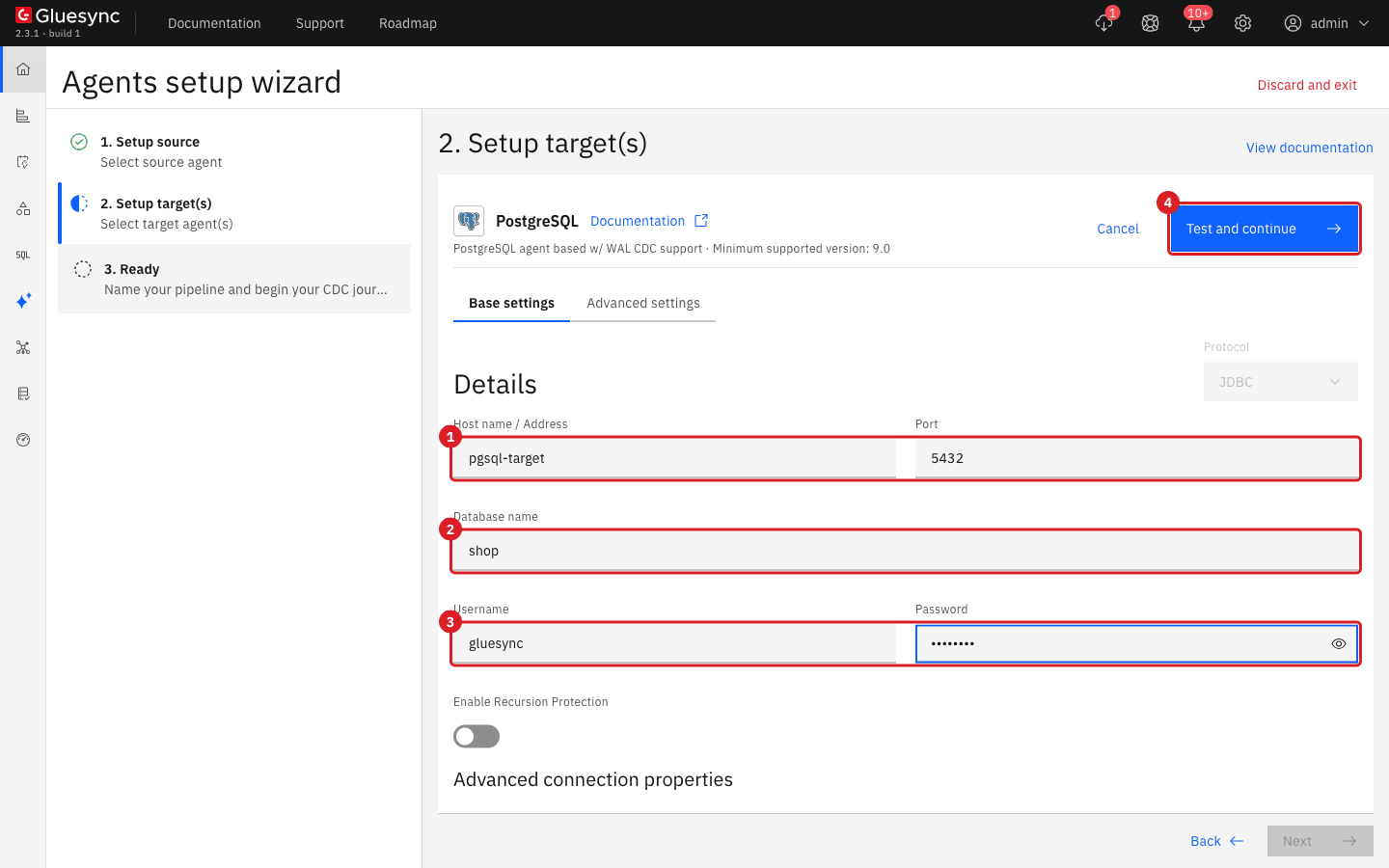Switch to the Advanced settings tab
Screen dimensions: 1389x868
pyautogui.click(x=643, y=303)
